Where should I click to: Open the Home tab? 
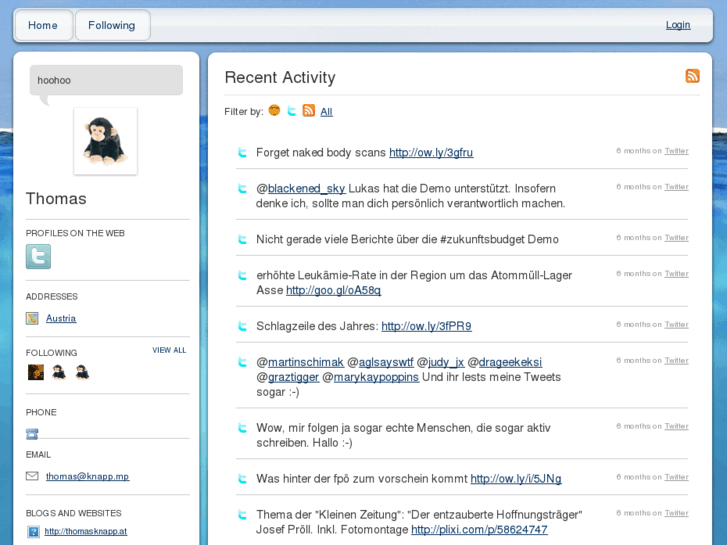pos(43,25)
